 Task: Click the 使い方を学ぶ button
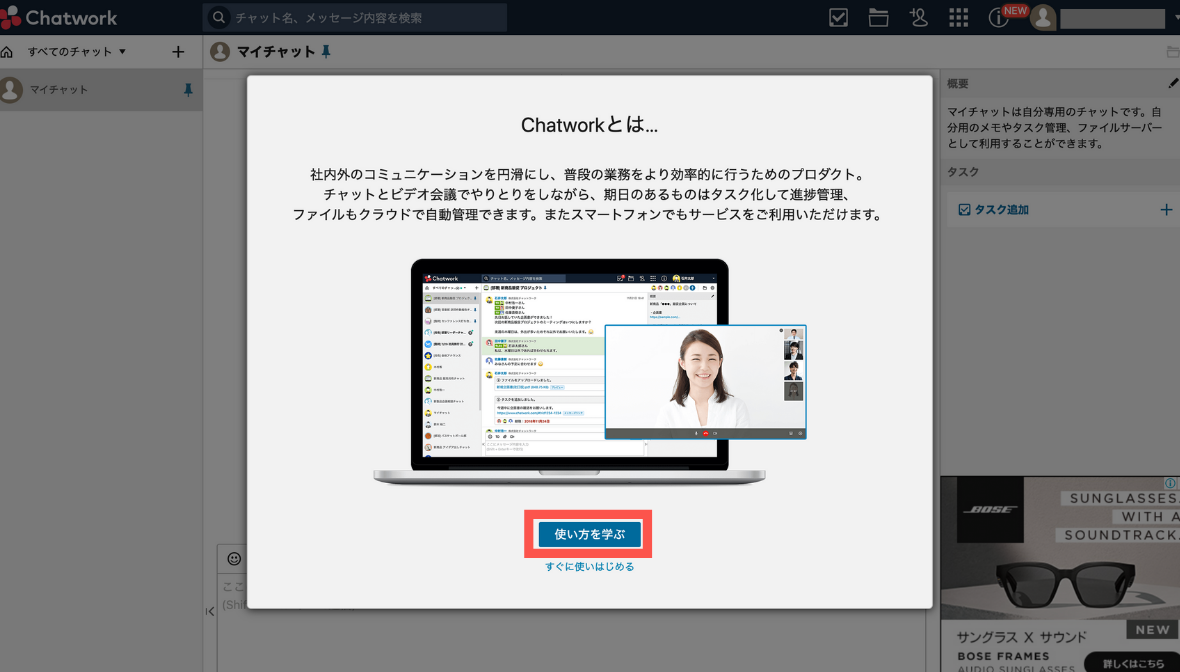click(589, 534)
